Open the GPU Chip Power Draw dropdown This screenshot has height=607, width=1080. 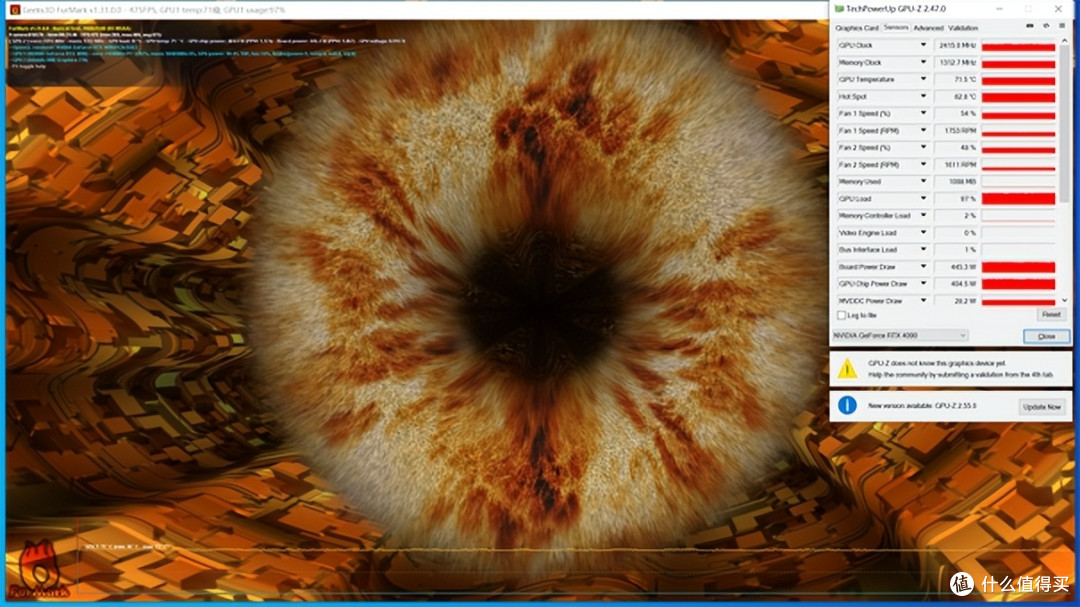(x=924, y=284)
